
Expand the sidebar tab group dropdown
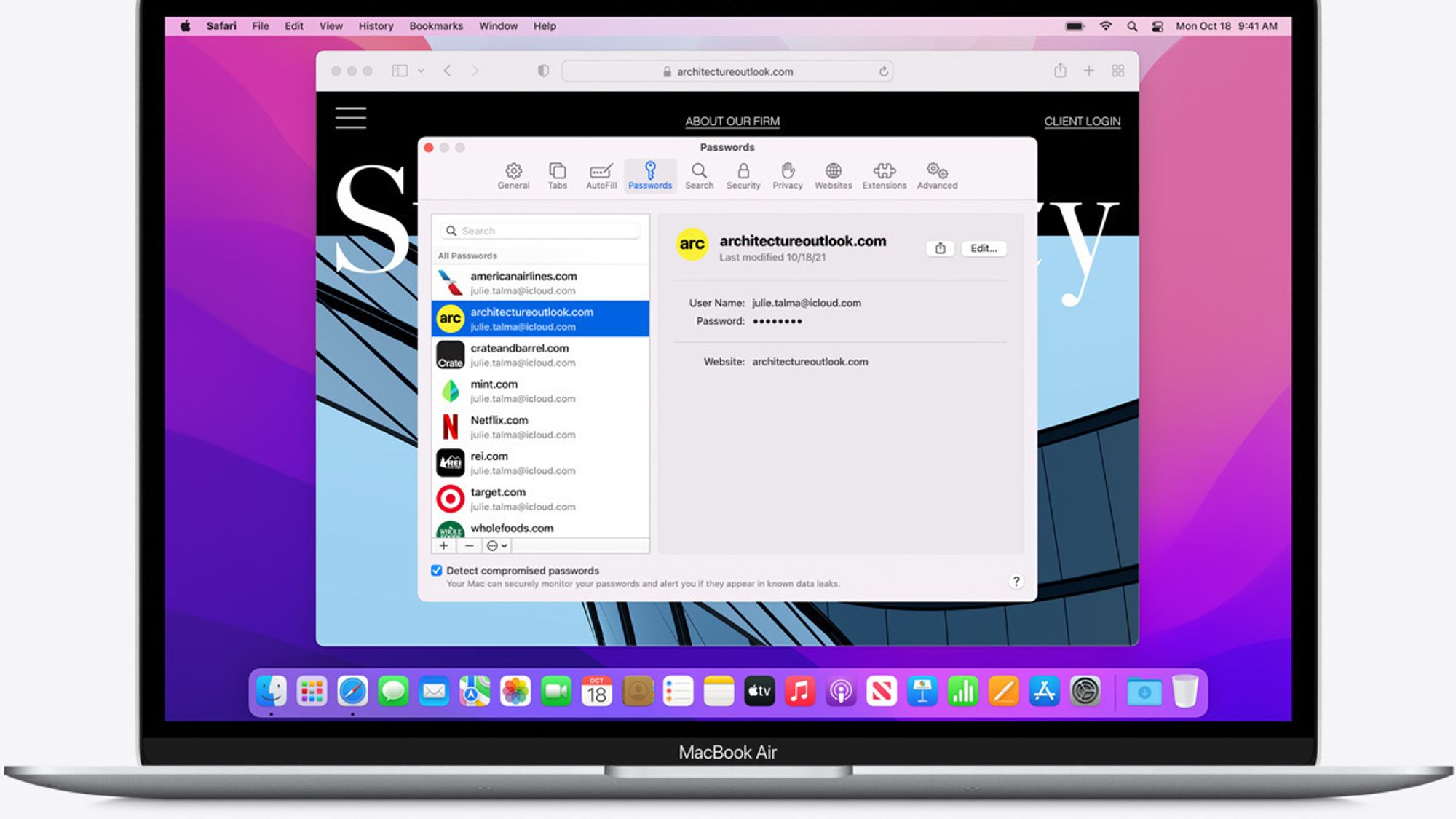421,71
